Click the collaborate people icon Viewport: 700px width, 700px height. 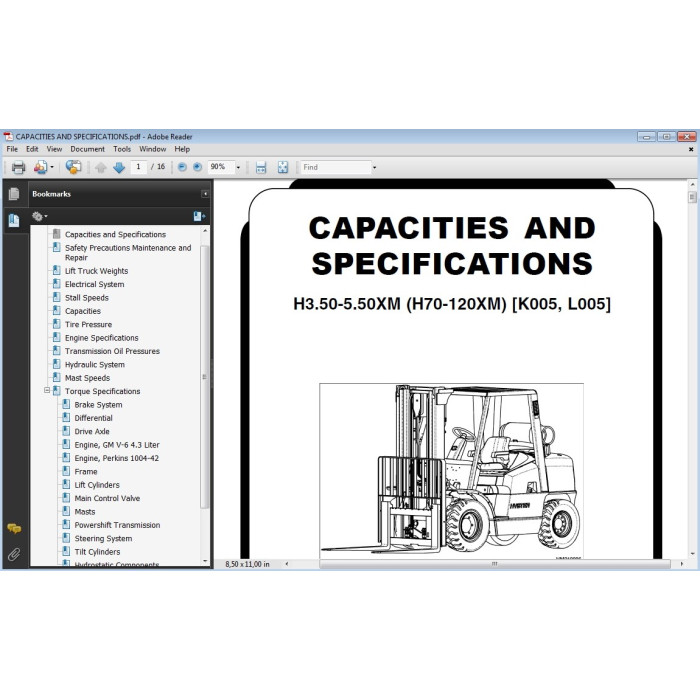pos(40,167)
